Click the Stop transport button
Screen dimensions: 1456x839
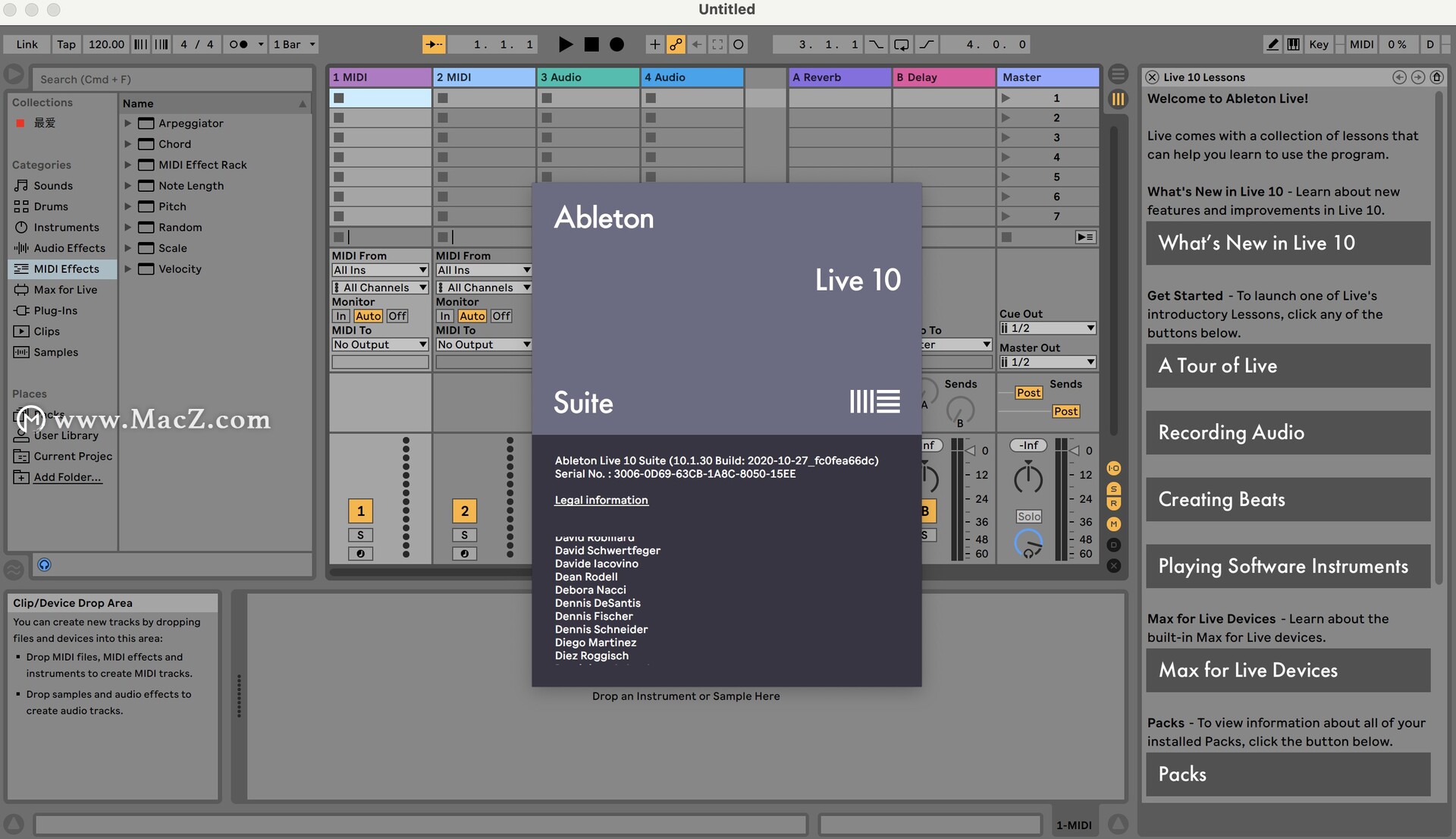[591, 44]
